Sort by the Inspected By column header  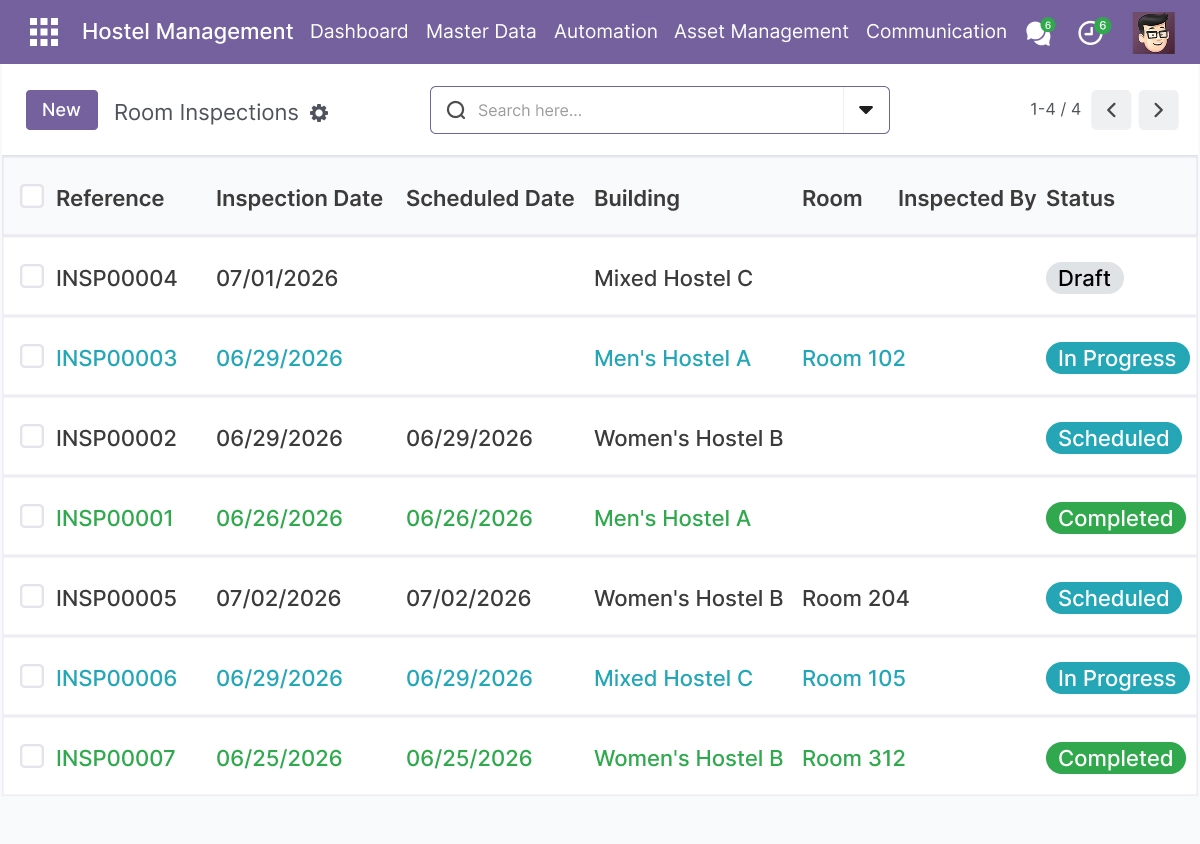(967, 198)
